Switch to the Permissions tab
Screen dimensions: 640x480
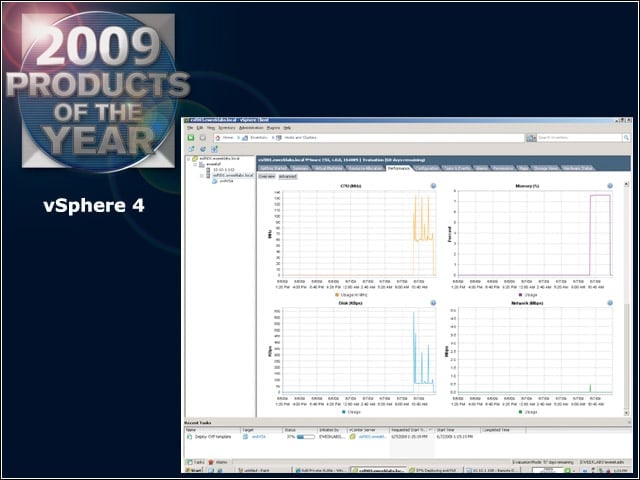tap(502, 168)
